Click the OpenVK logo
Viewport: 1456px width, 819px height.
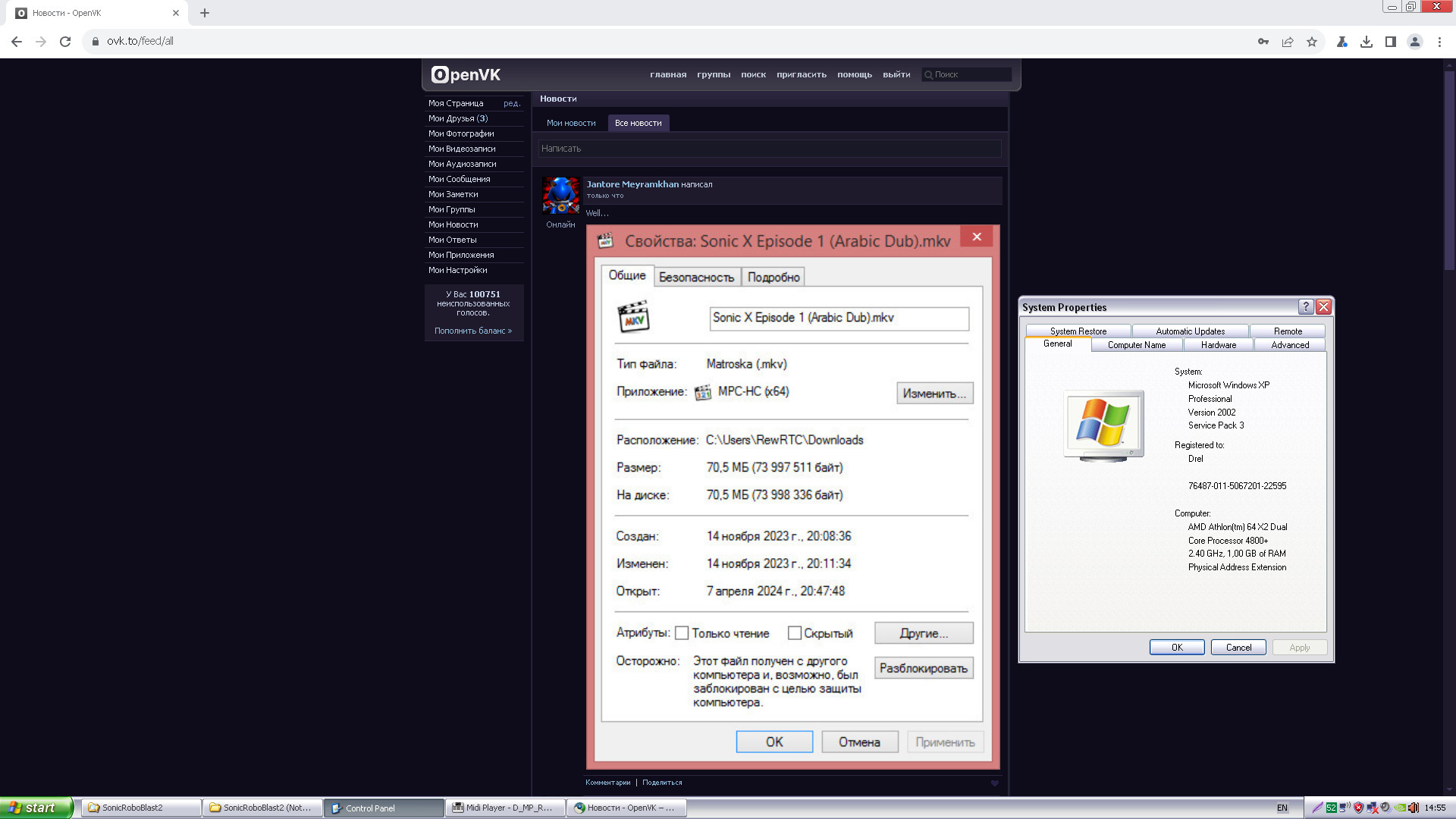466,74
